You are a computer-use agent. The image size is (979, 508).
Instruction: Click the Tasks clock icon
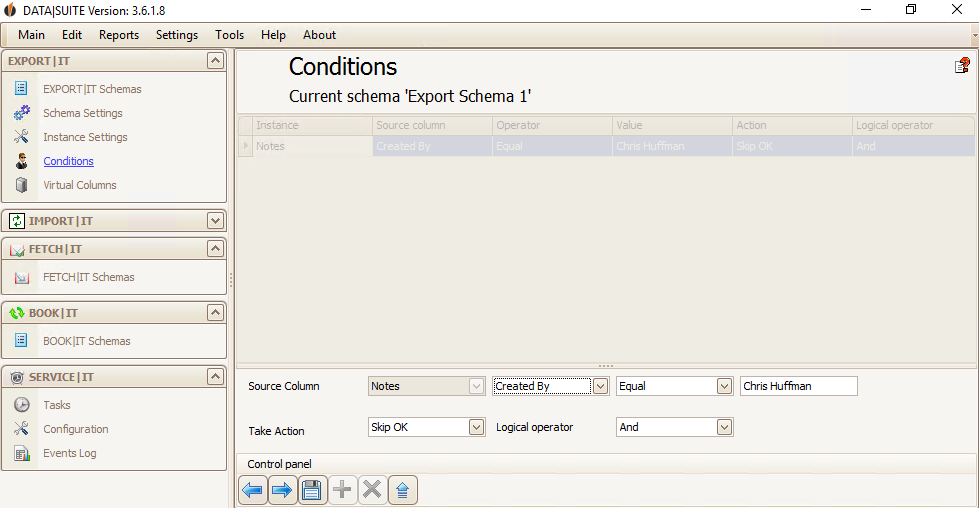click(x=22, y=404)
